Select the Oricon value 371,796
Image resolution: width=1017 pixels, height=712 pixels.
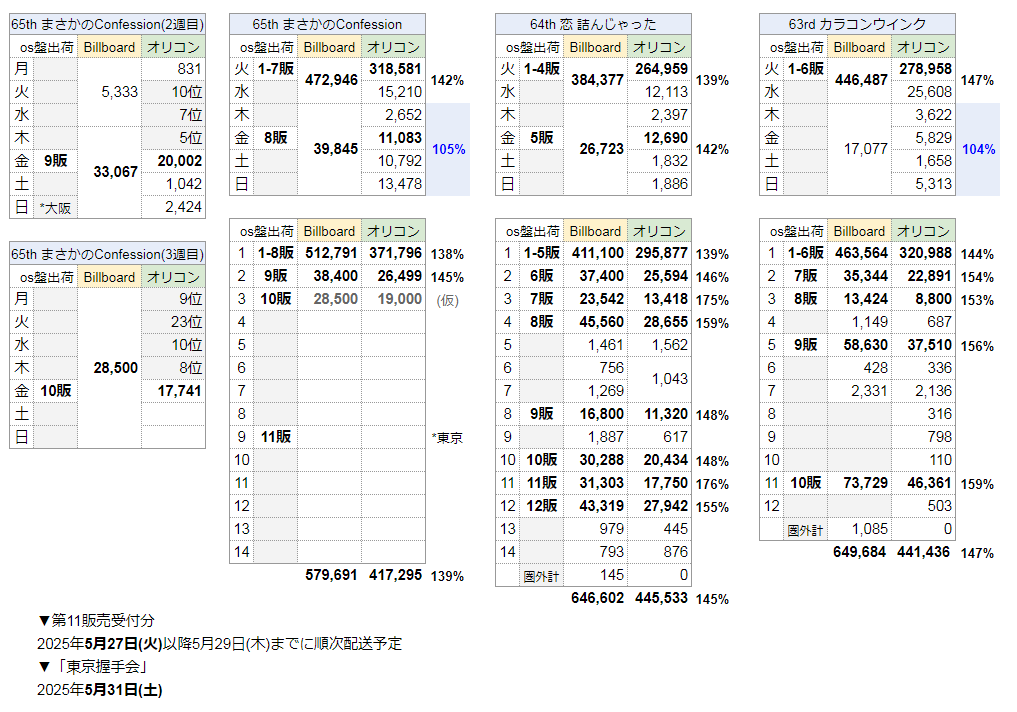coord(396,253)
